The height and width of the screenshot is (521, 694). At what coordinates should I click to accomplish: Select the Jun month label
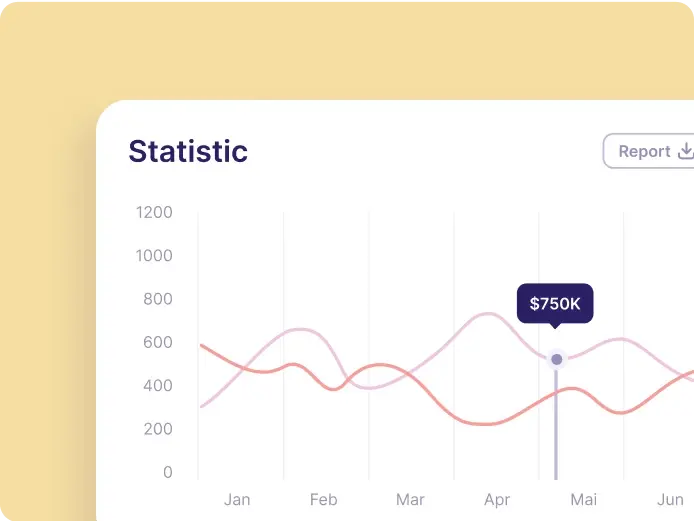click(x=670, y=500)
